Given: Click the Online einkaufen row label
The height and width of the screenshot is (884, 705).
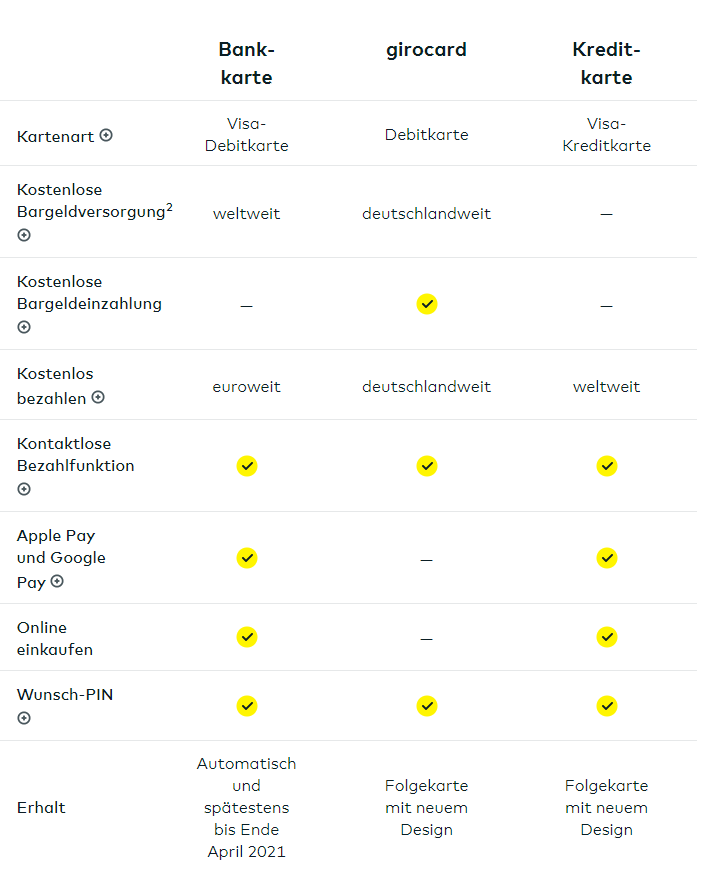Looking at the screenshot, I should tap(55, 638).
